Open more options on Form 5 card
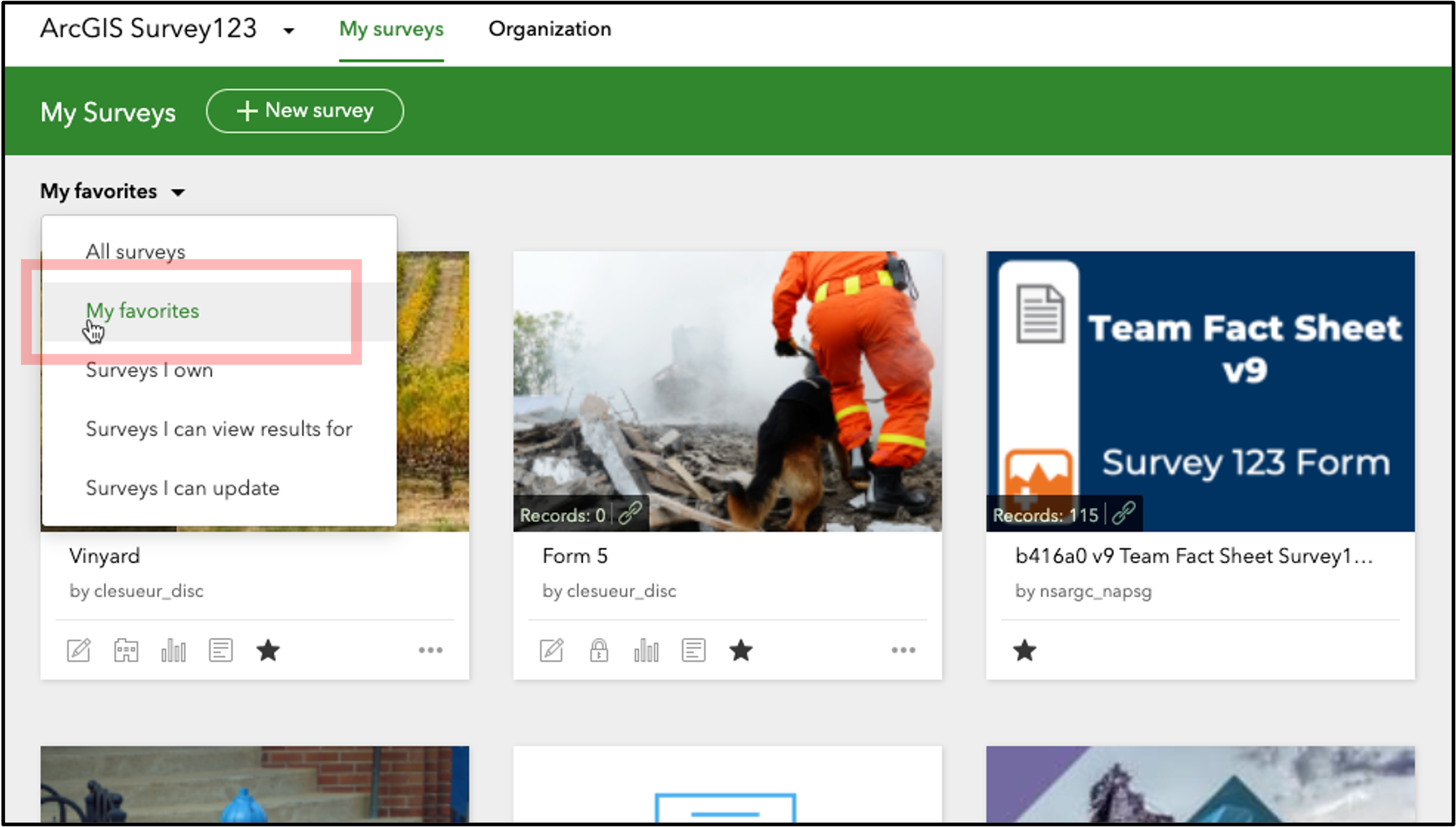This screenshot has height=827, width=1456. pyautogui.click(x=903, y=650)
